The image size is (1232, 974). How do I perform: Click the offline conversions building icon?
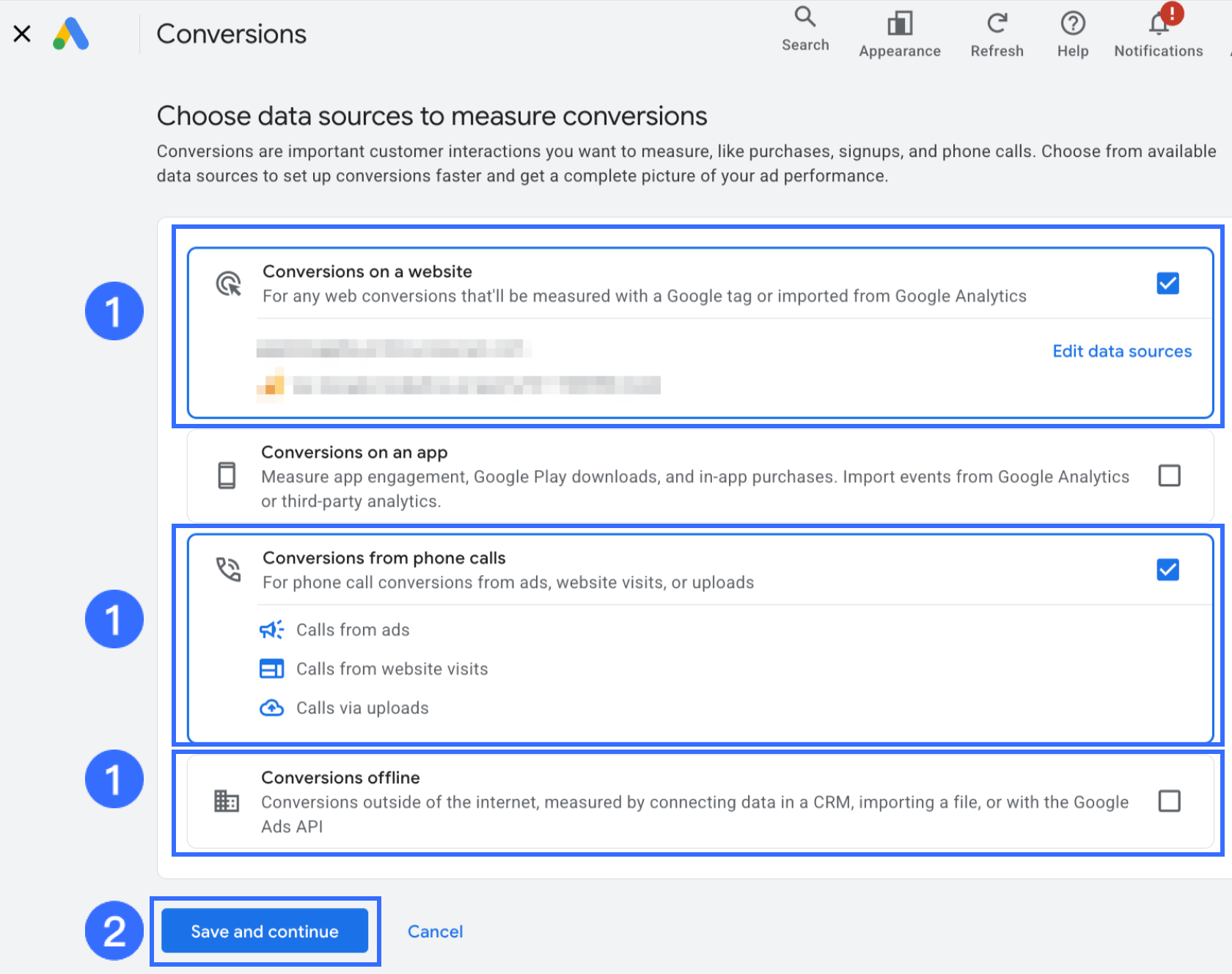click(x=227, y=801)
